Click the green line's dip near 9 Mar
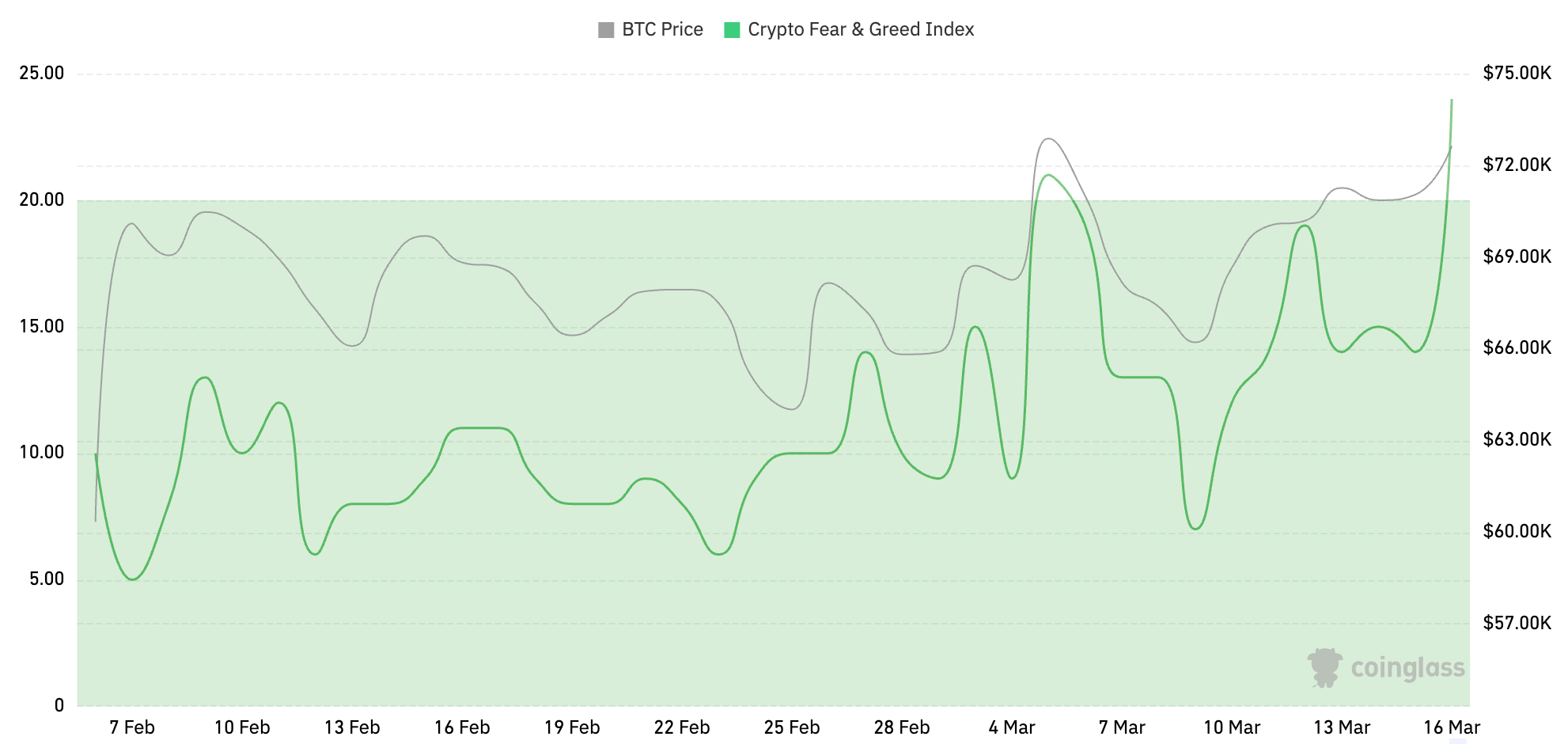Screen dimensions: 1568x744 point(1195,528)
